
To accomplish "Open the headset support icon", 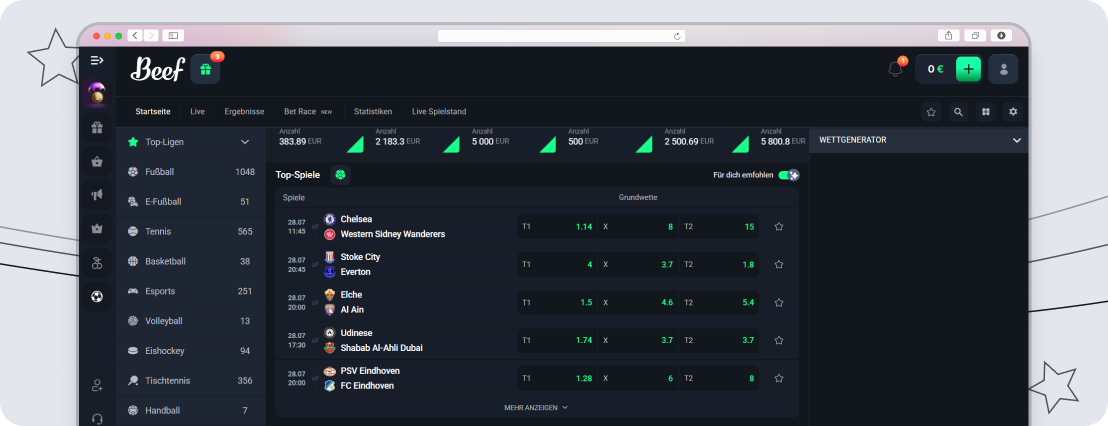I will coord(97,418).
